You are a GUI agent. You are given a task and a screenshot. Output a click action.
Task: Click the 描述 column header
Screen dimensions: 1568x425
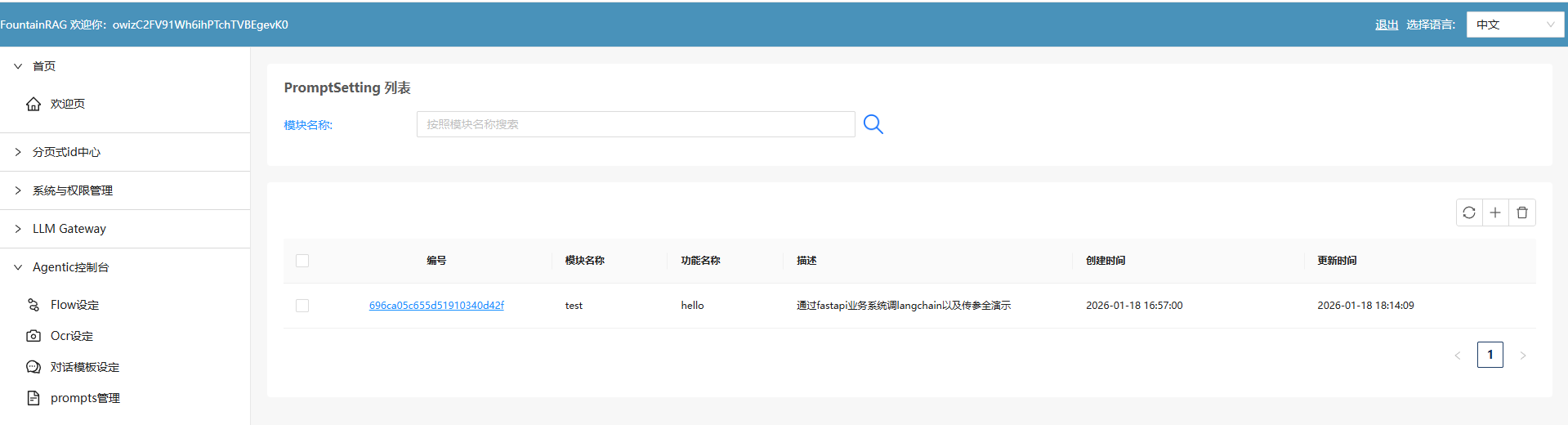(807, 261)
